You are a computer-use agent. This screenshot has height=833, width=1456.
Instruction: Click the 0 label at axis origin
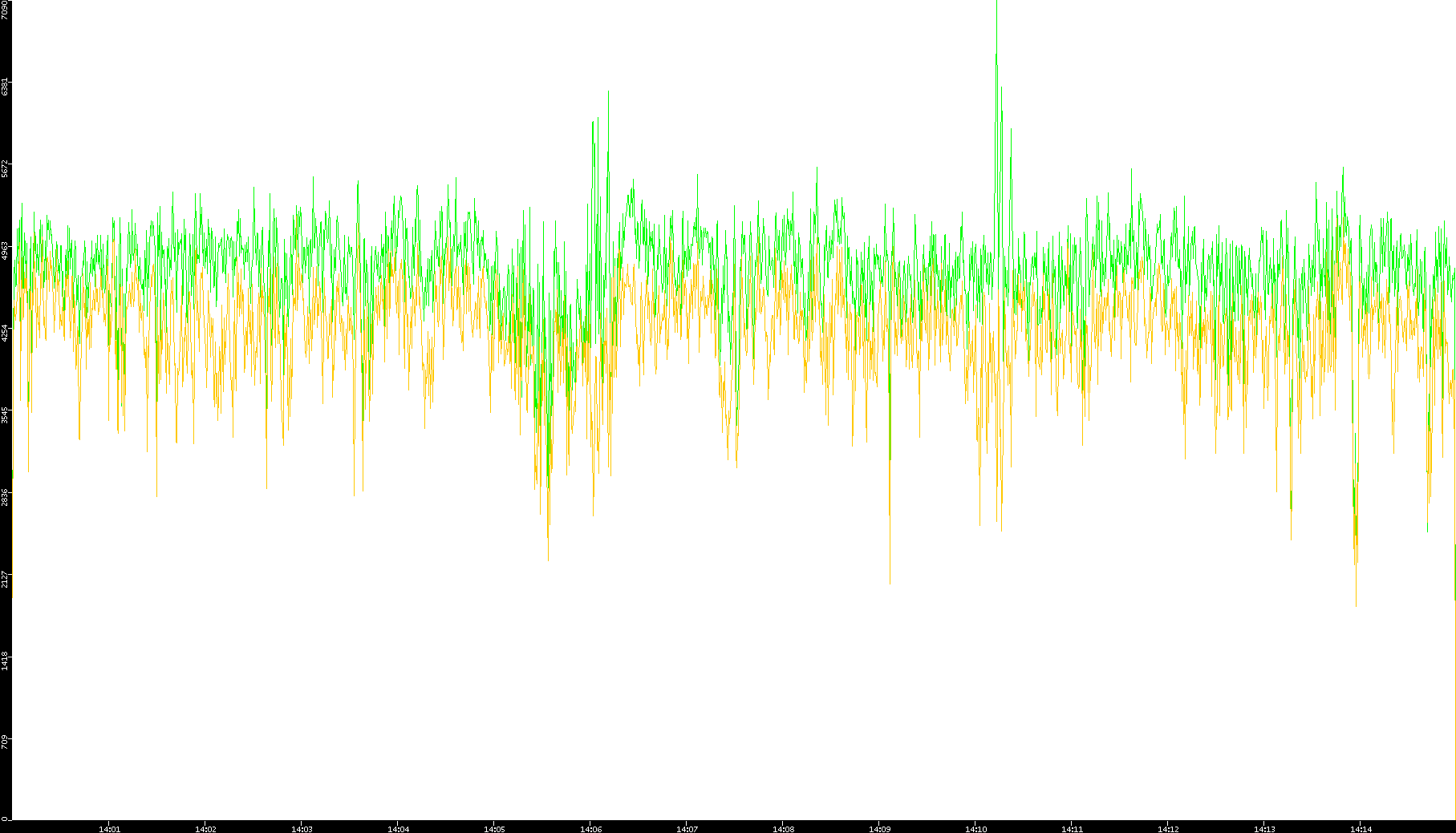click(6, 818)
